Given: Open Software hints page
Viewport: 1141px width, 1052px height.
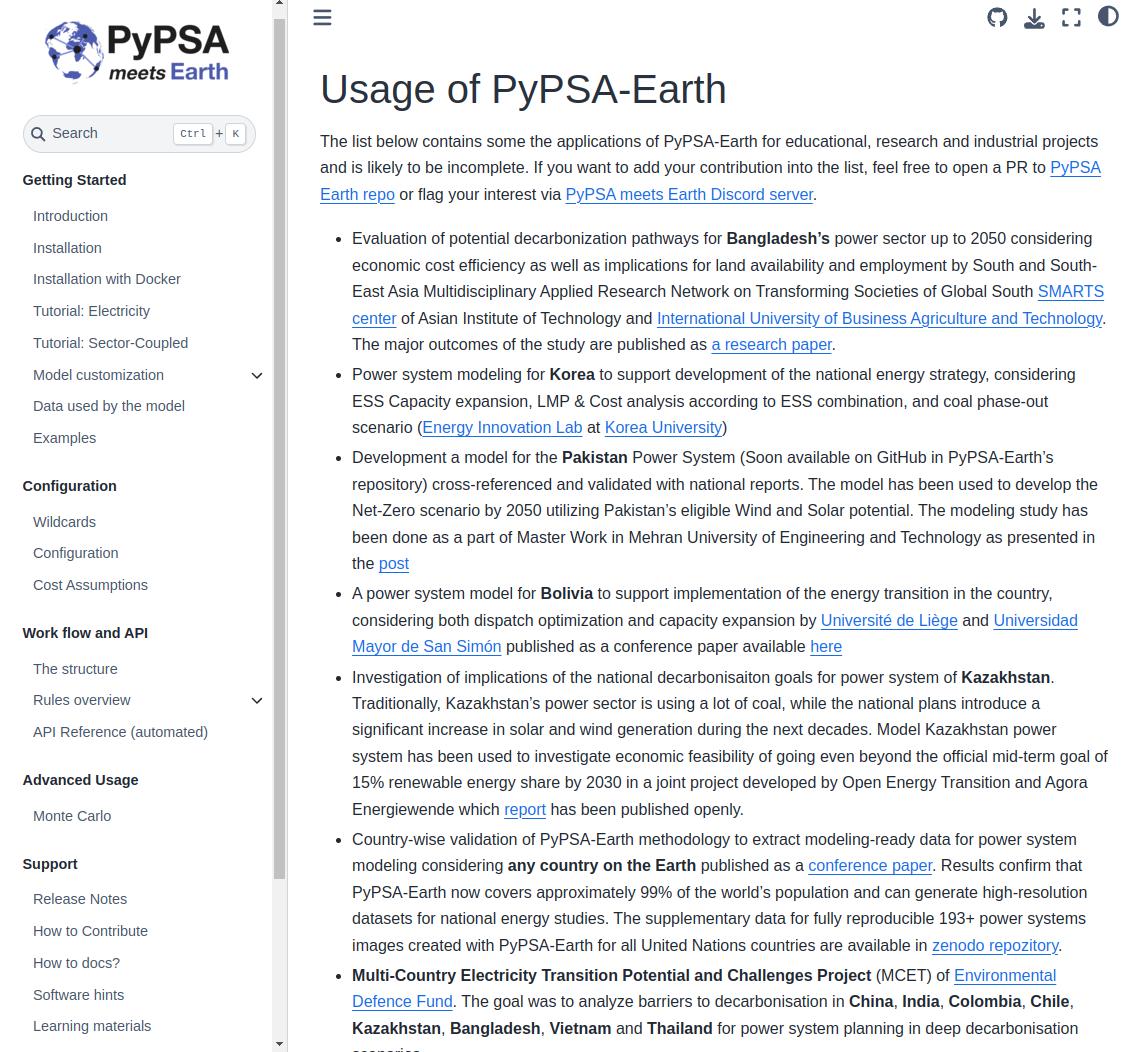Looking at the screenshot, I should click(x=79, y=995).
